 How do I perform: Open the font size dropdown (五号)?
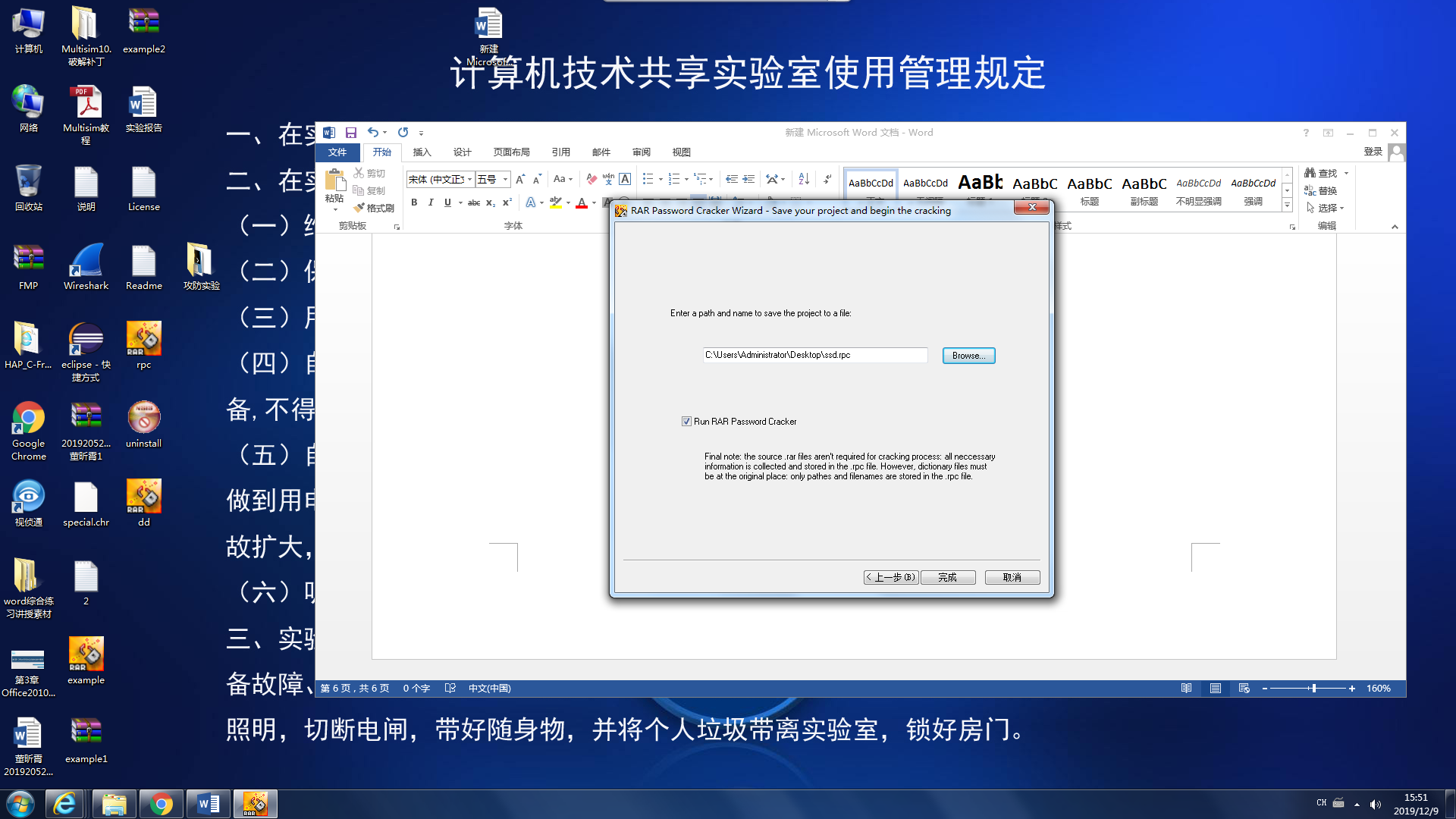[x=505, y=180]
